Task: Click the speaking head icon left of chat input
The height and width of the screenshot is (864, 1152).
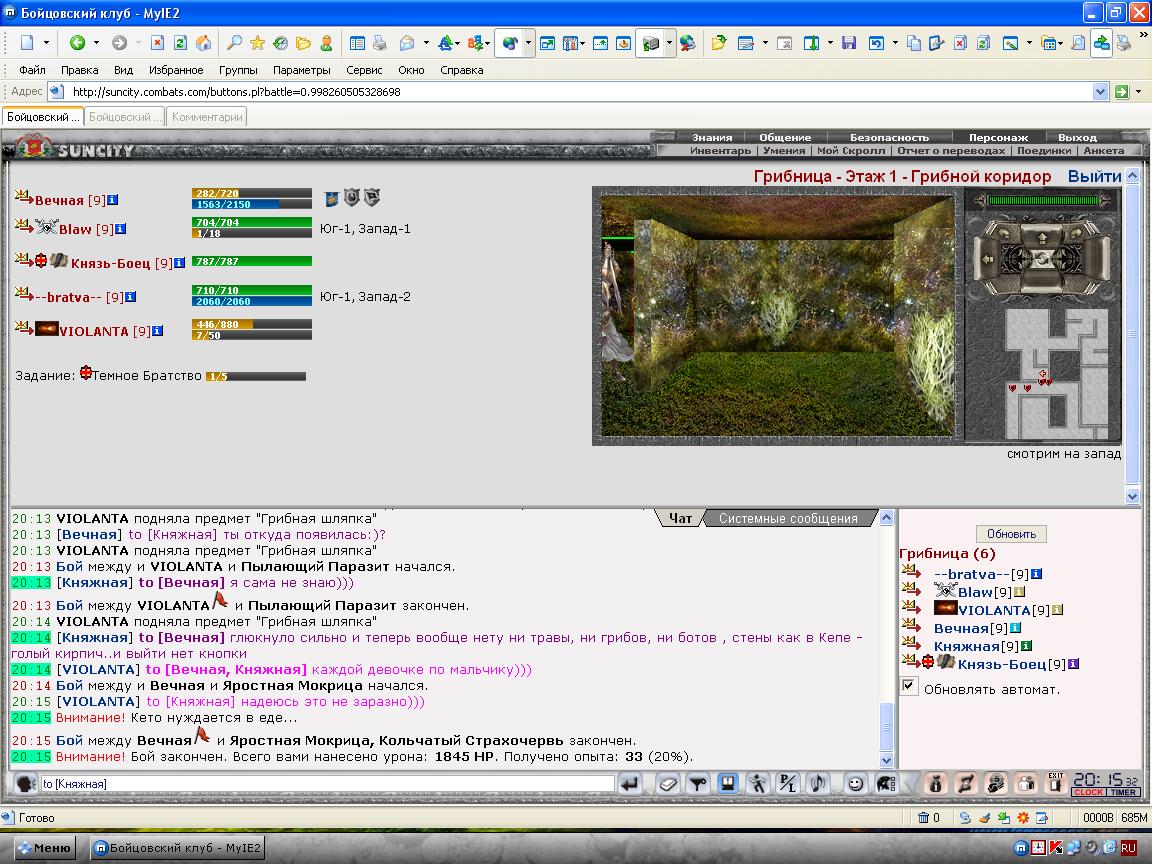Action: pyautogui.click(x=26, y=784)
